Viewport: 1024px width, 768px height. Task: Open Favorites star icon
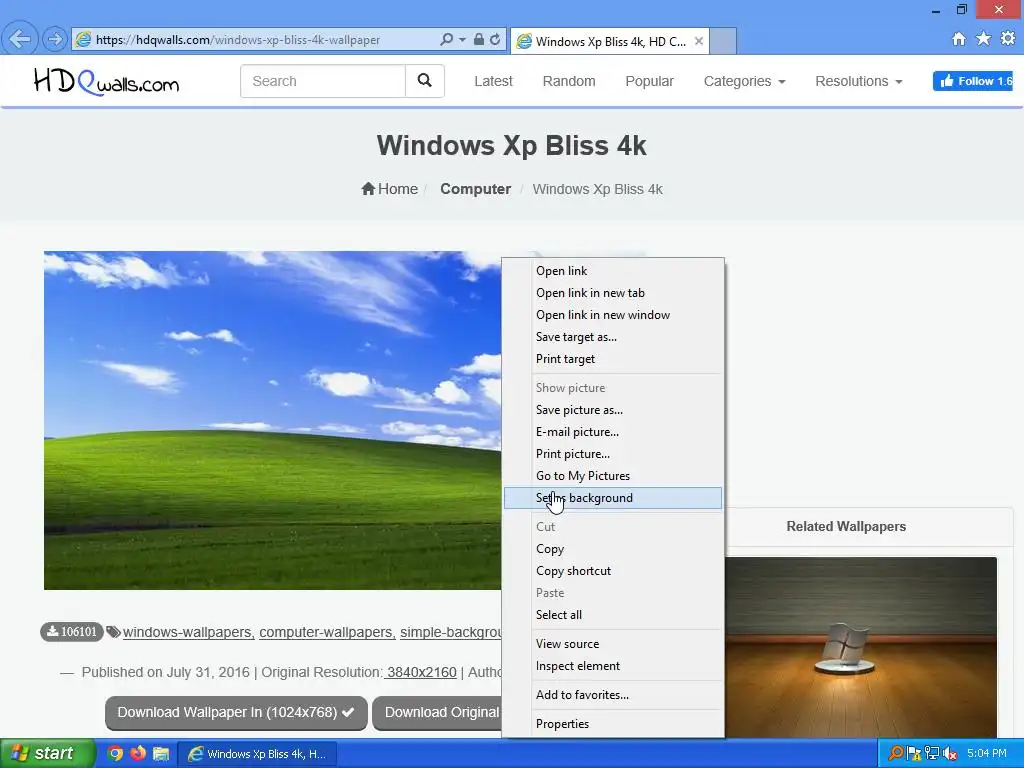coord(984,39)
